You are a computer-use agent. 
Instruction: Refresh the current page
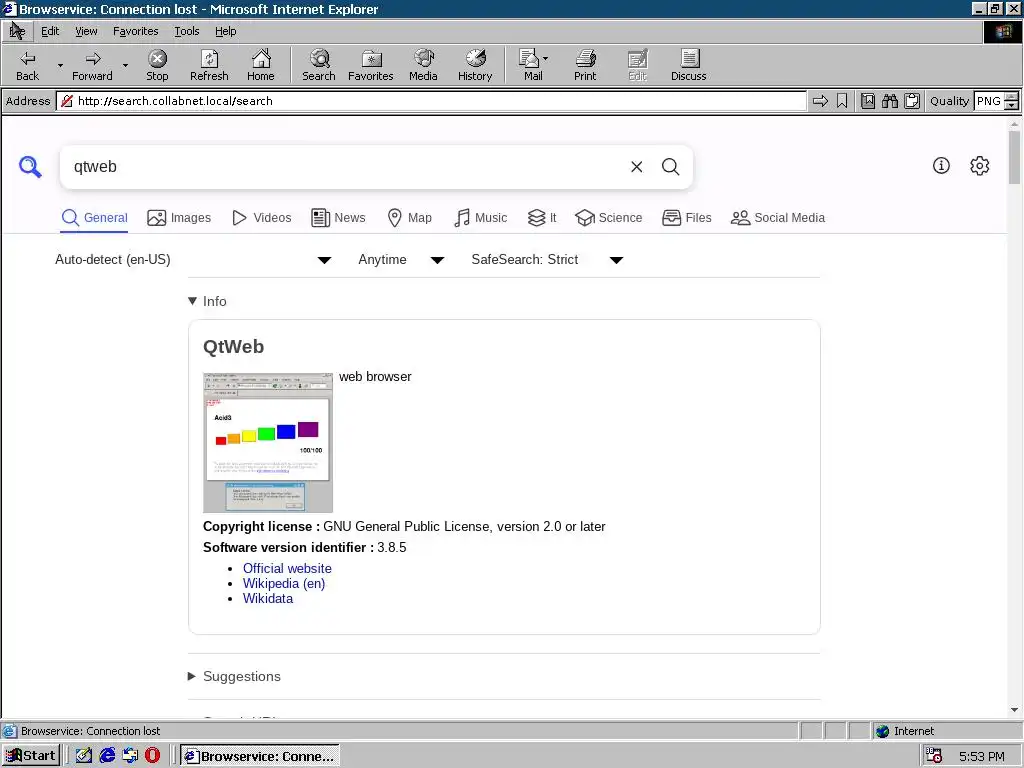tap(209, 65)
